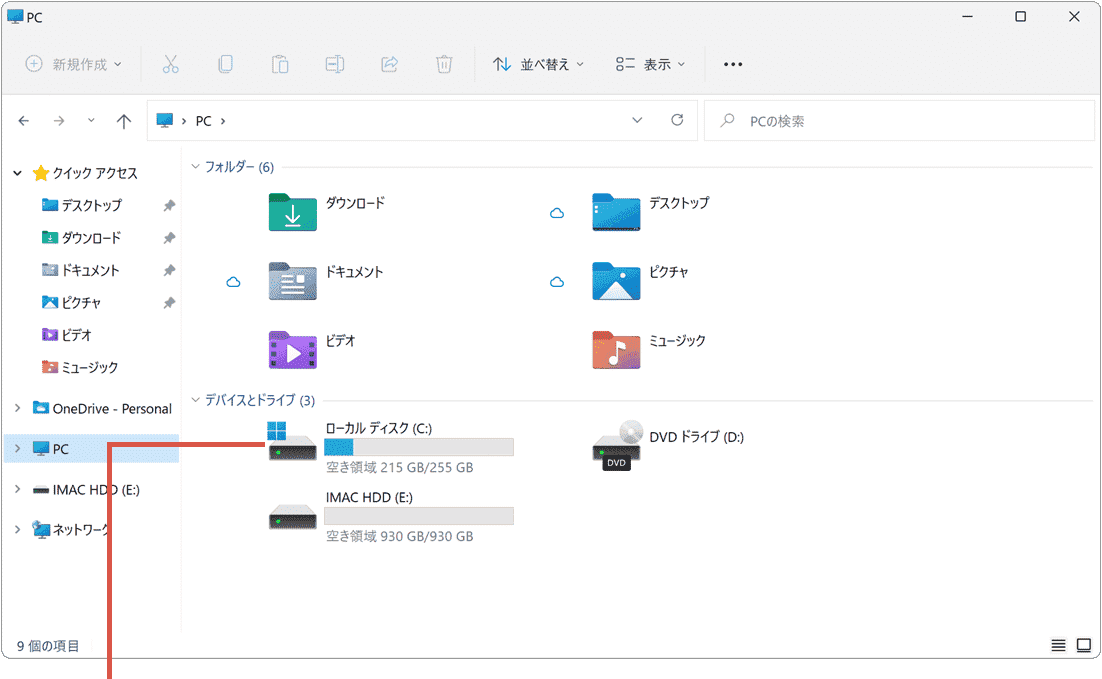The width and height of the screenshot is (1102, 679).
Task: Click the Rename icon in toolbar
Action: point(335,64)
